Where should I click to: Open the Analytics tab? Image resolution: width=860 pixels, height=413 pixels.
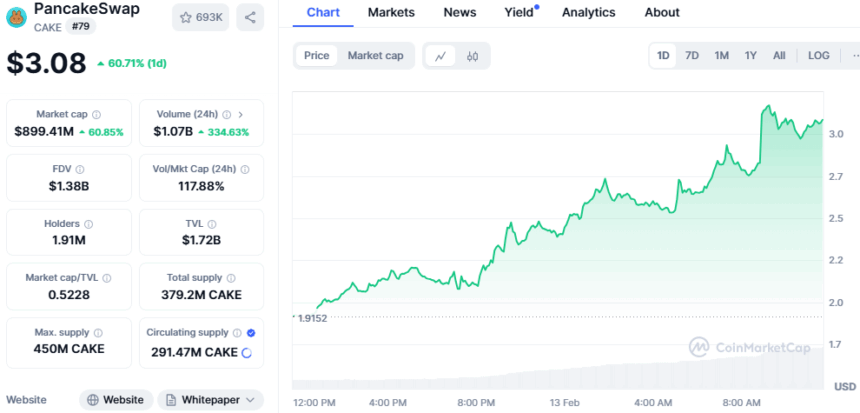[589, 12]
